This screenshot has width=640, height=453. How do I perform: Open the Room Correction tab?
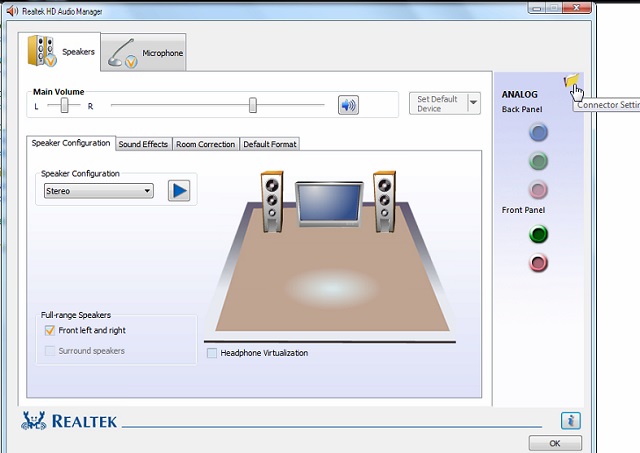click(205, 144)
